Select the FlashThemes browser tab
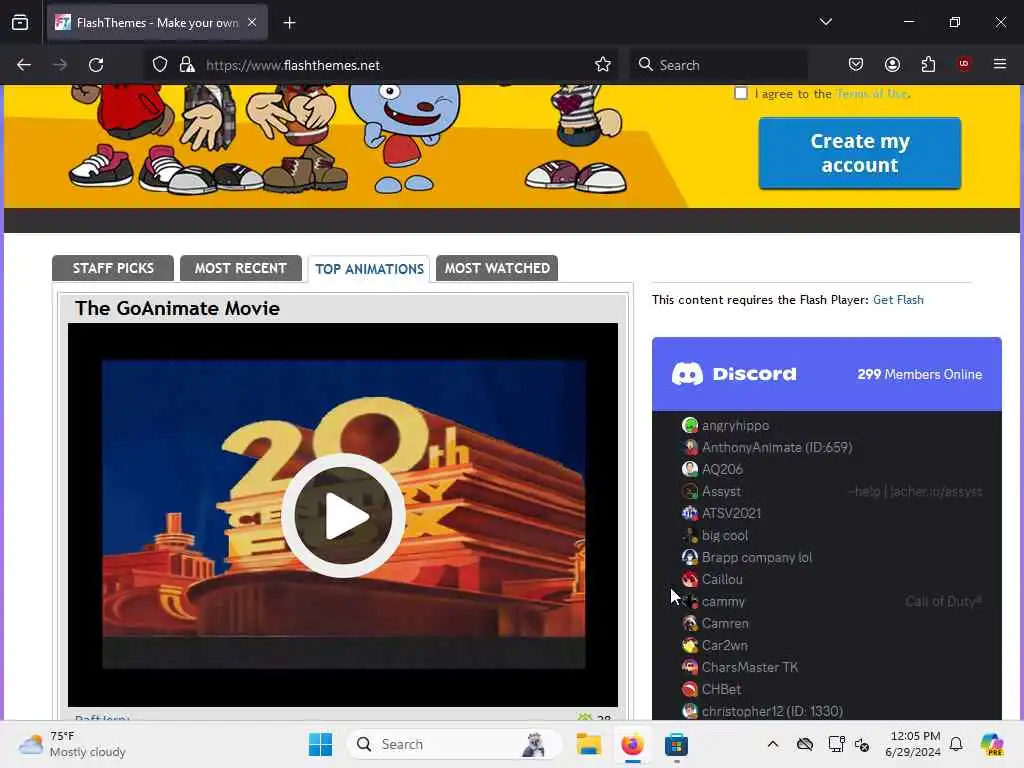The height and width of the screenshot is (768, 1024). [x=157, y=23]
